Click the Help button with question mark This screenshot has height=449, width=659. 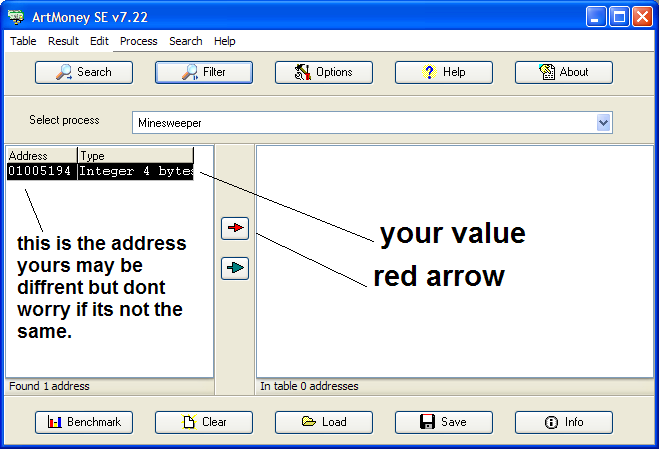tap(444, 72)
